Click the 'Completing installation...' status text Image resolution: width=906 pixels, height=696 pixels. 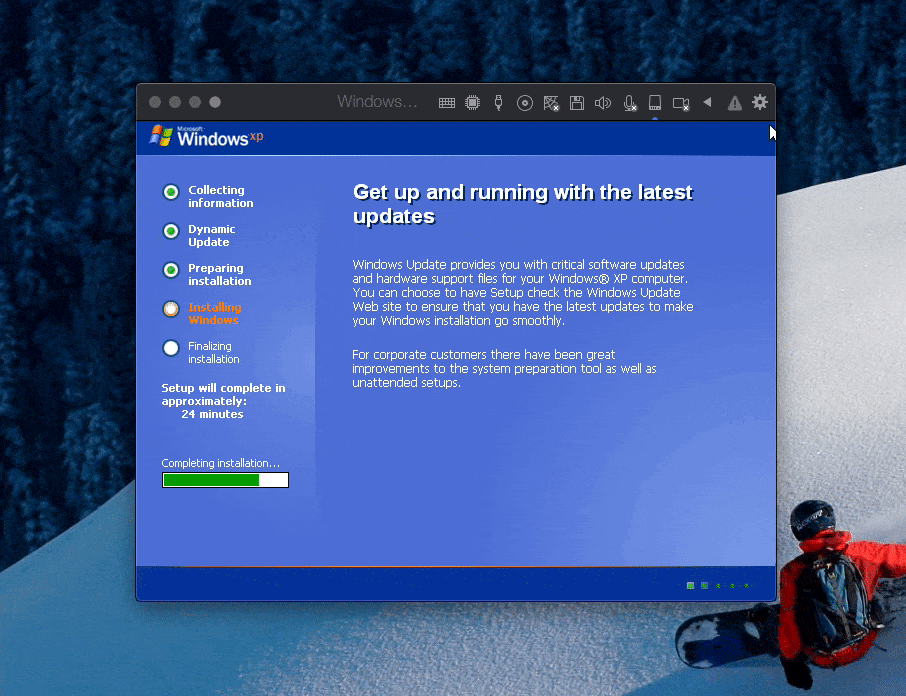tap(221, 463)
